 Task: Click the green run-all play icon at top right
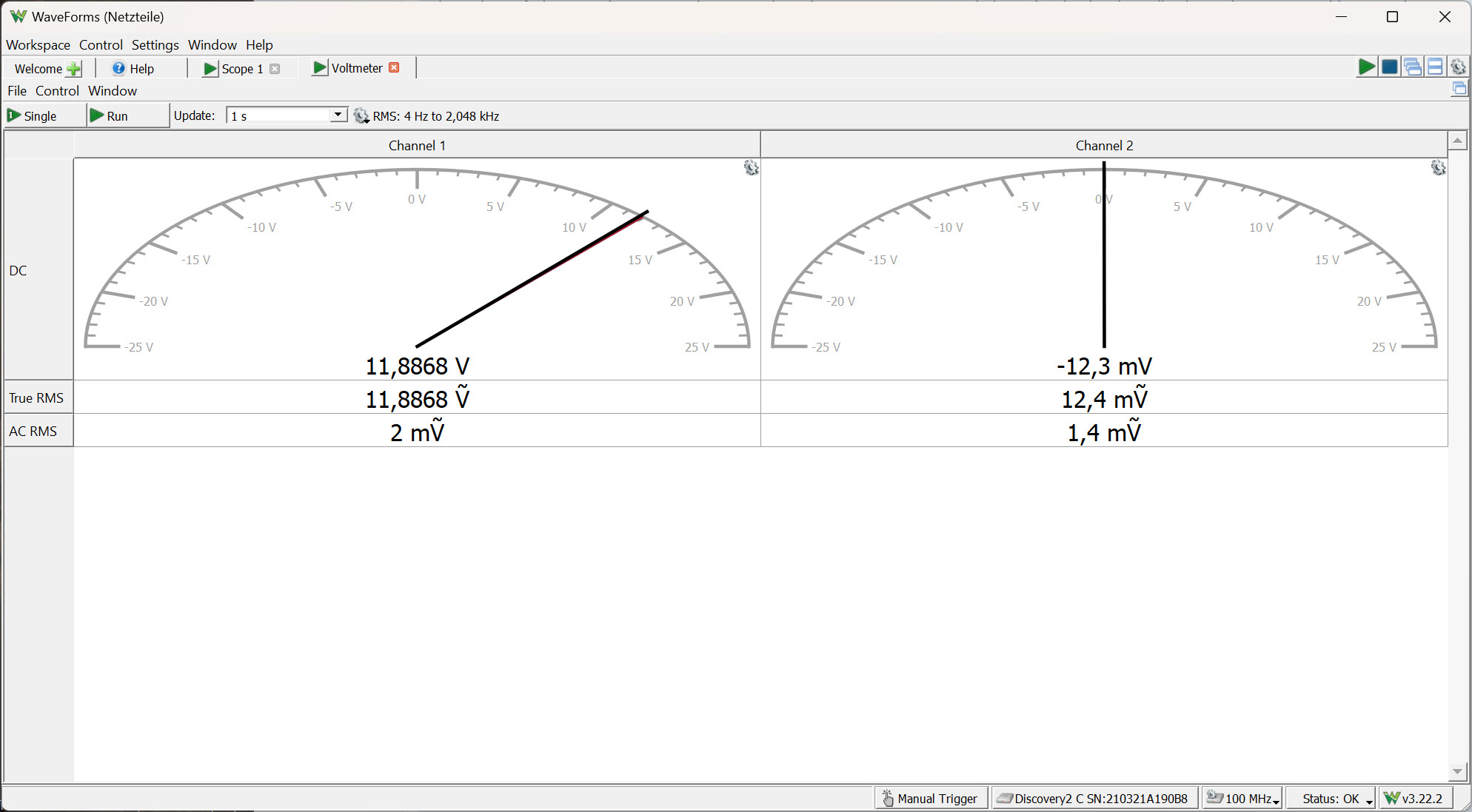click(1367, 67)
